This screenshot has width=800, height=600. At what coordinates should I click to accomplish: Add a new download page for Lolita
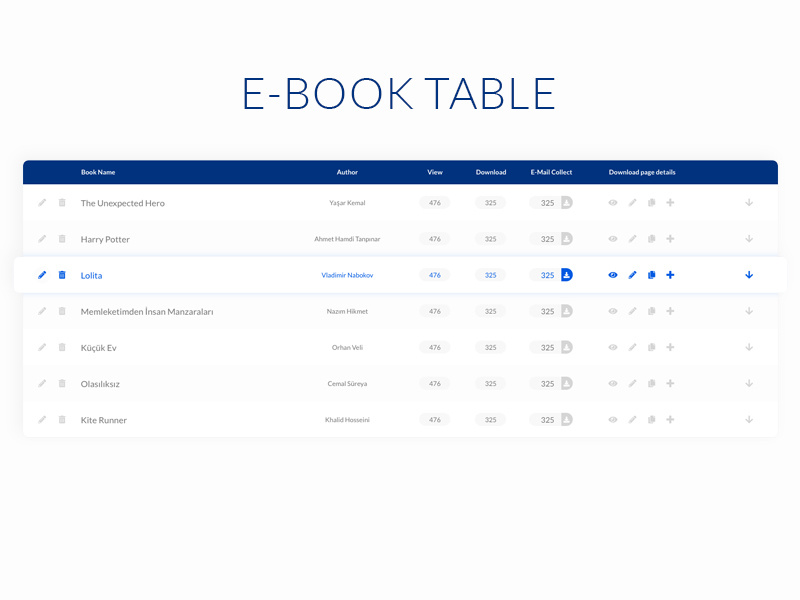670,275
